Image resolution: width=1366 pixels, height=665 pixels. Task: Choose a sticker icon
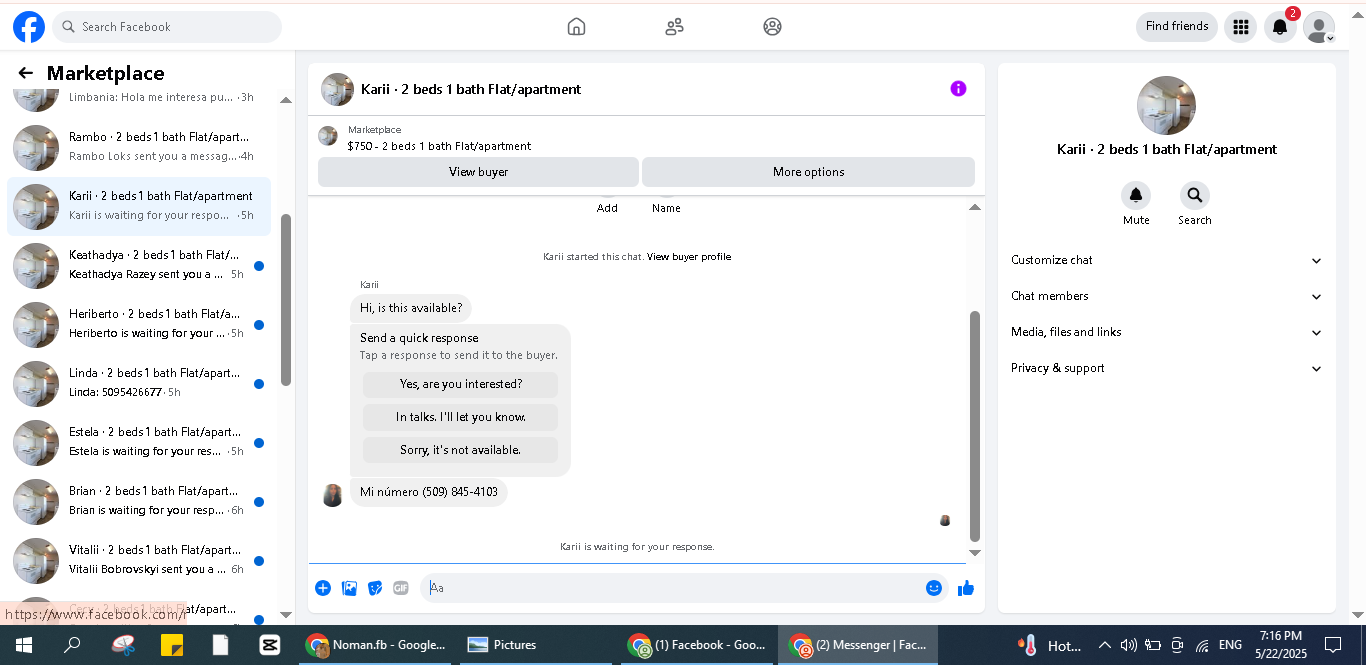coord(375,588)
